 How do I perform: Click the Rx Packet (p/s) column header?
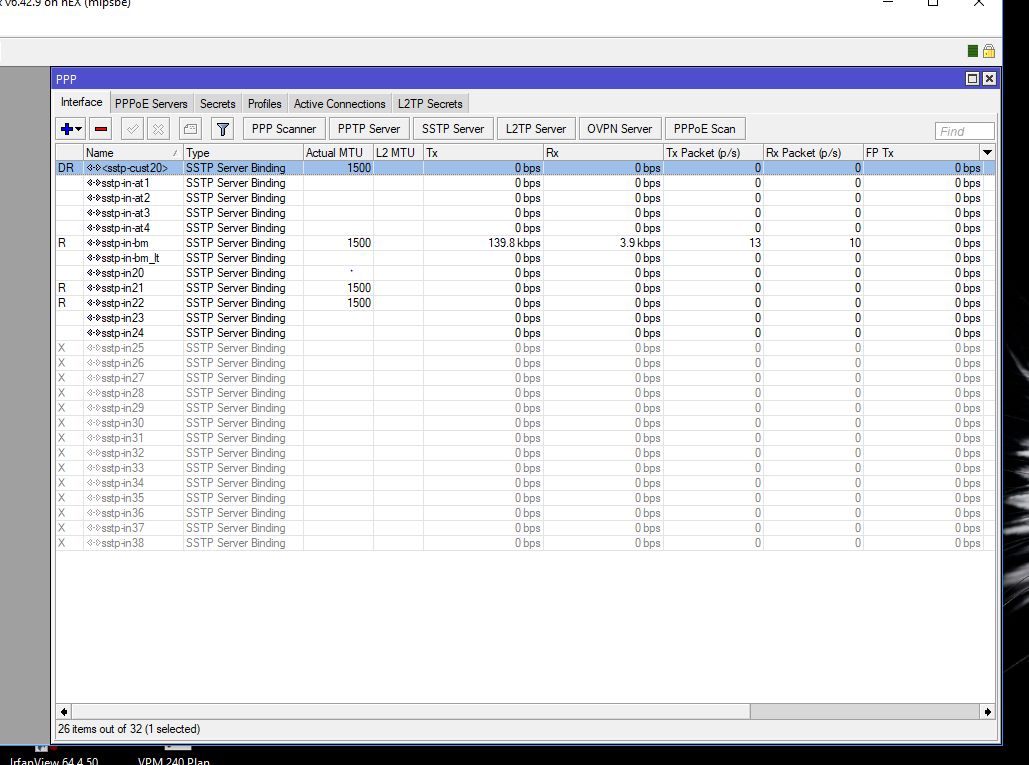(812, 152)
